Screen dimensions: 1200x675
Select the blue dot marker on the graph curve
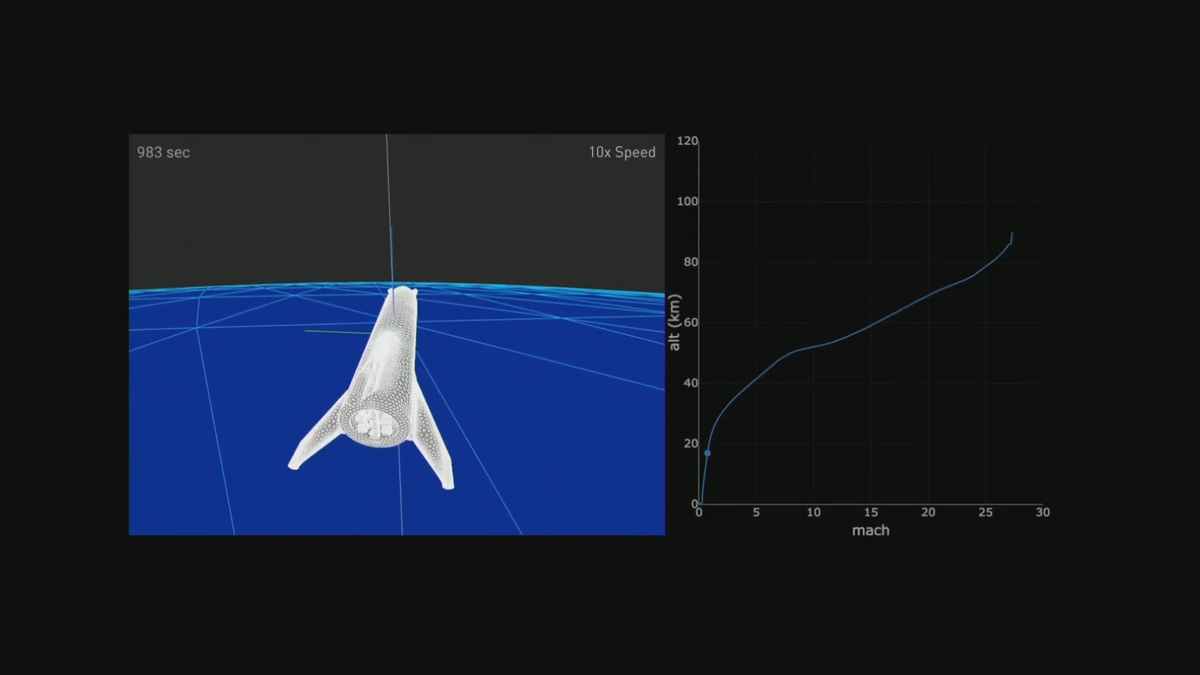coord(707,453)
